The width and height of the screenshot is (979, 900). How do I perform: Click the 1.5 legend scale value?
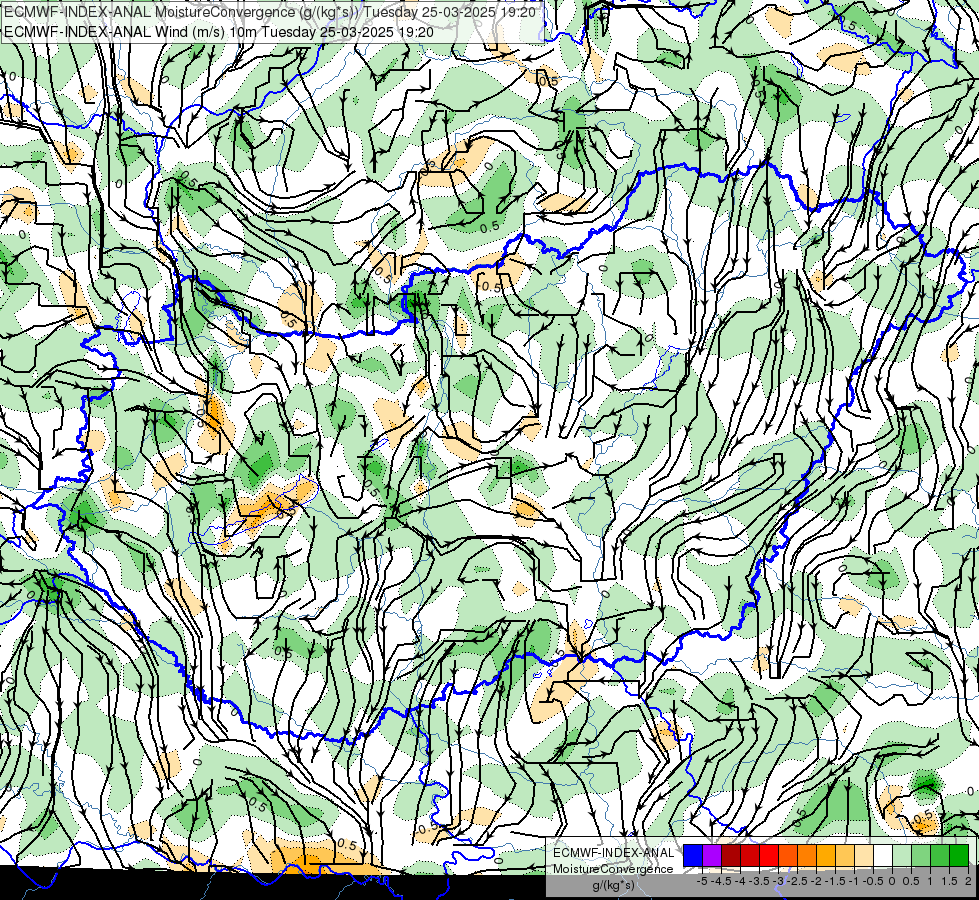coord(949,881)
